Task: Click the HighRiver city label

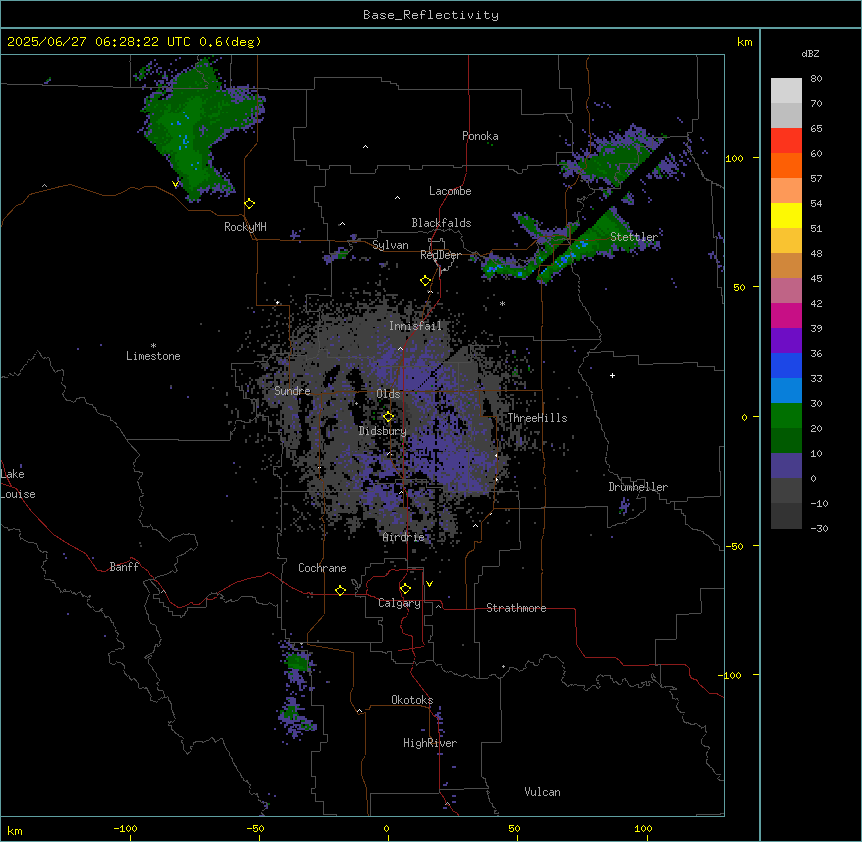Action: 430,743
